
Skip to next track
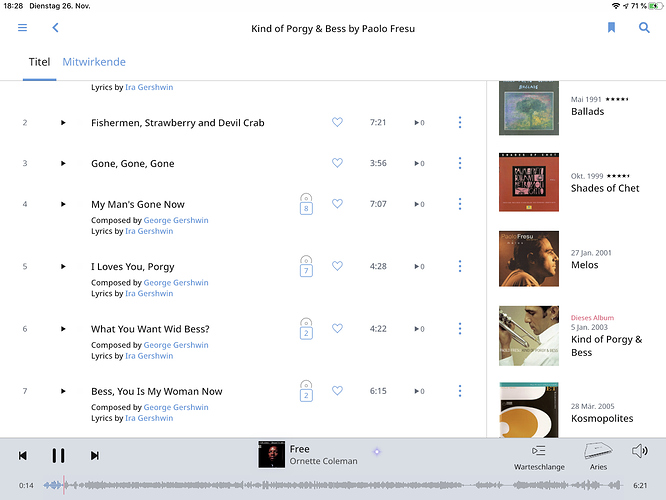point(95,455)
